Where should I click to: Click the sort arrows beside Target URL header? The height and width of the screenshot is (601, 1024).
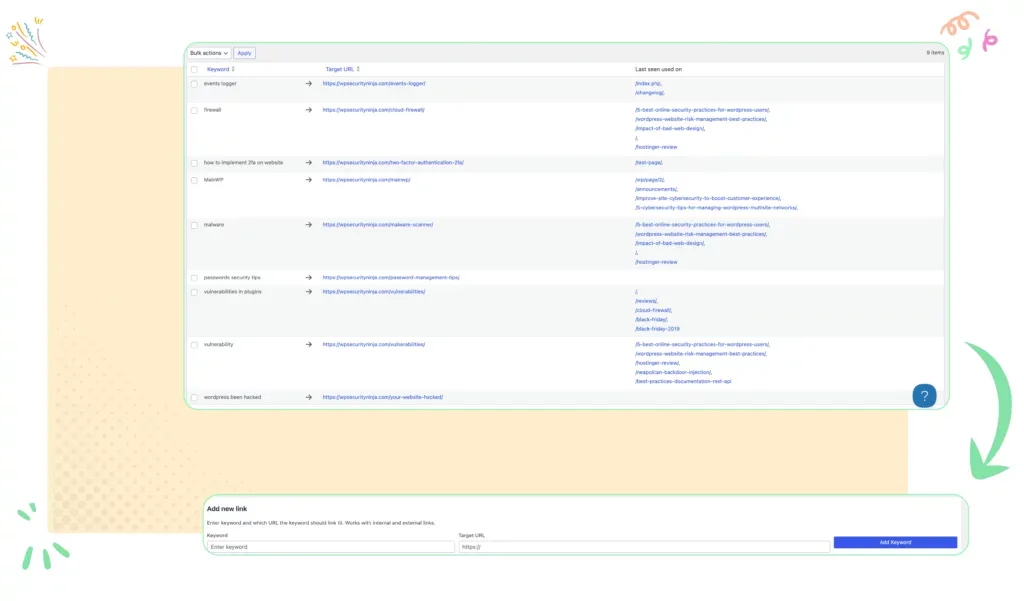[x=358, y=69]
